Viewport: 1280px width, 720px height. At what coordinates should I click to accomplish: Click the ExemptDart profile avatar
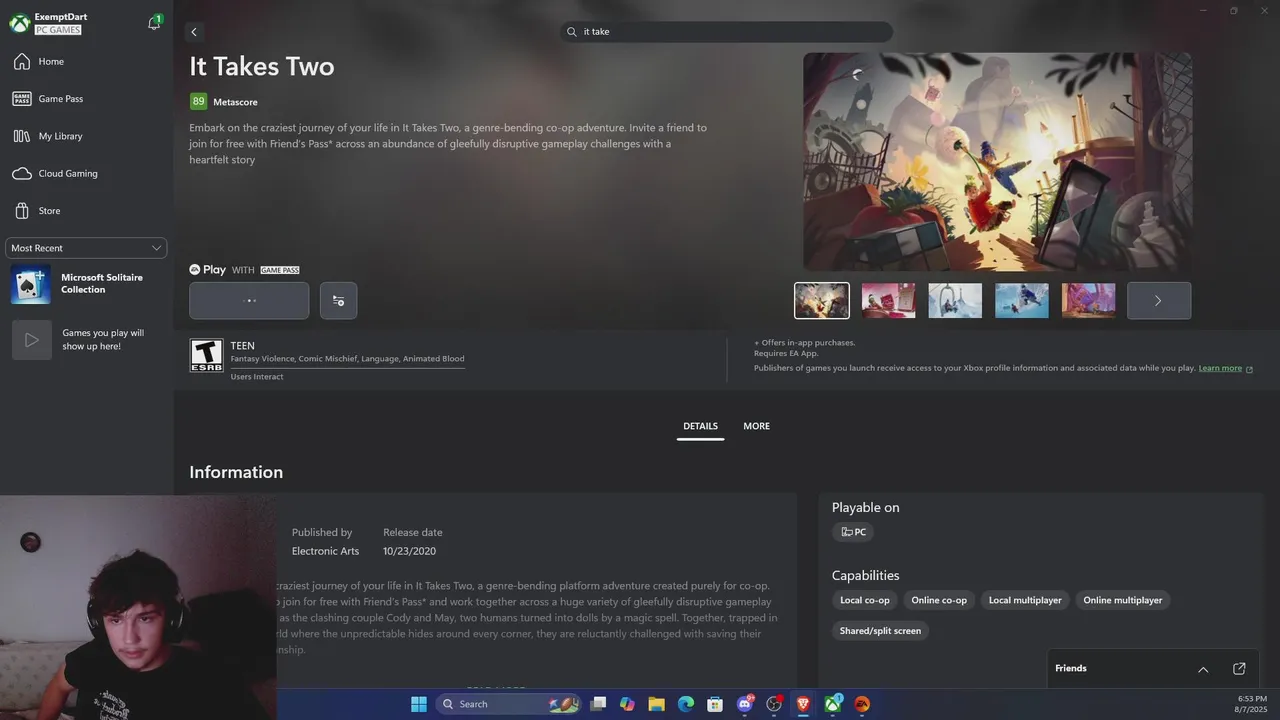(19, 23)
